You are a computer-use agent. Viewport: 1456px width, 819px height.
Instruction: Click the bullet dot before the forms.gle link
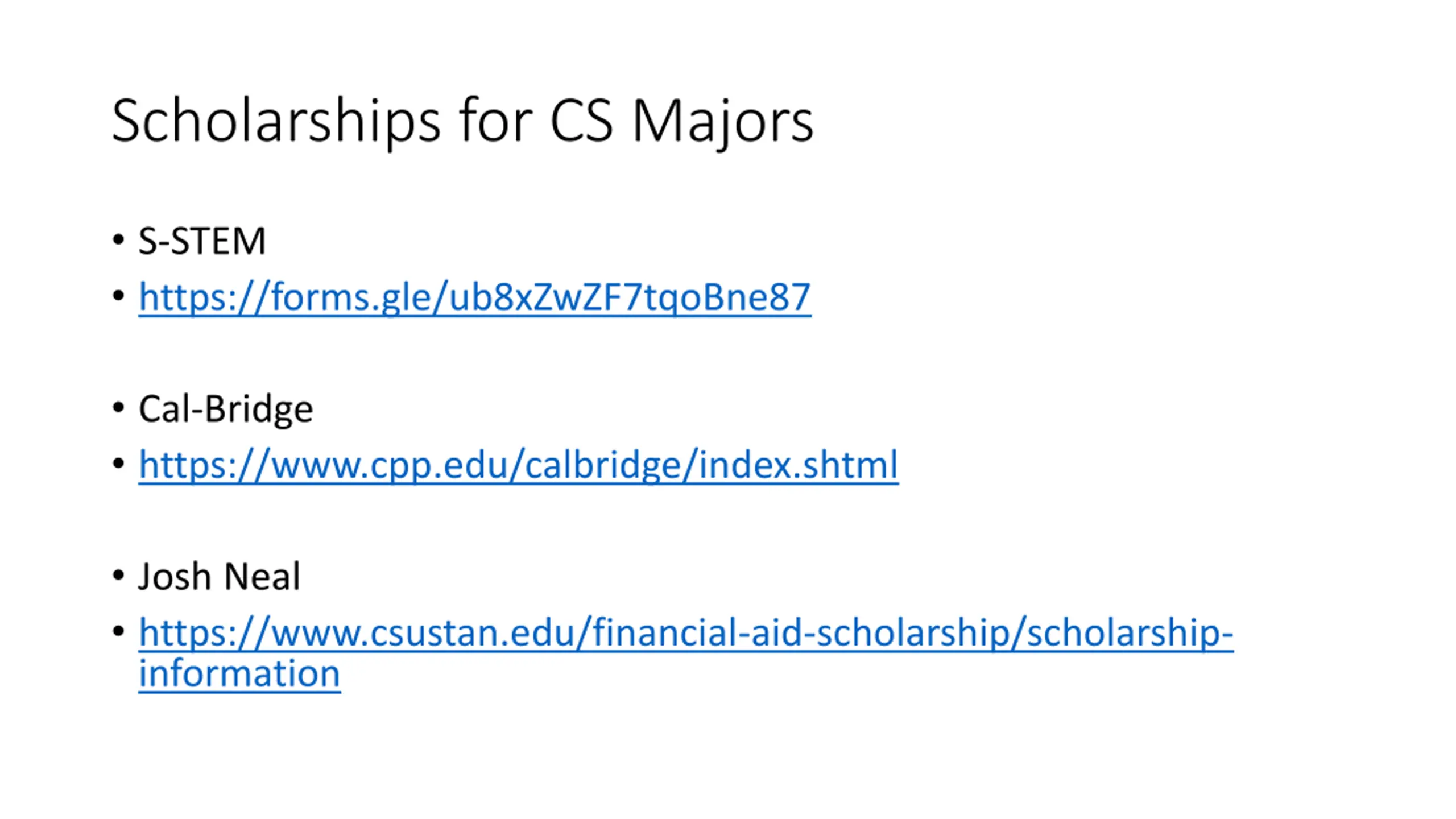[x=118, y=295]
